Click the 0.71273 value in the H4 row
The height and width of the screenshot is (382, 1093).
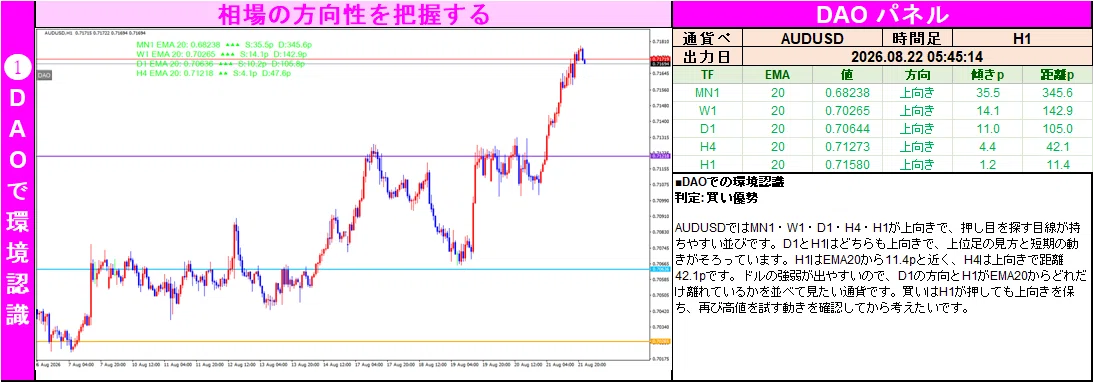847,146
